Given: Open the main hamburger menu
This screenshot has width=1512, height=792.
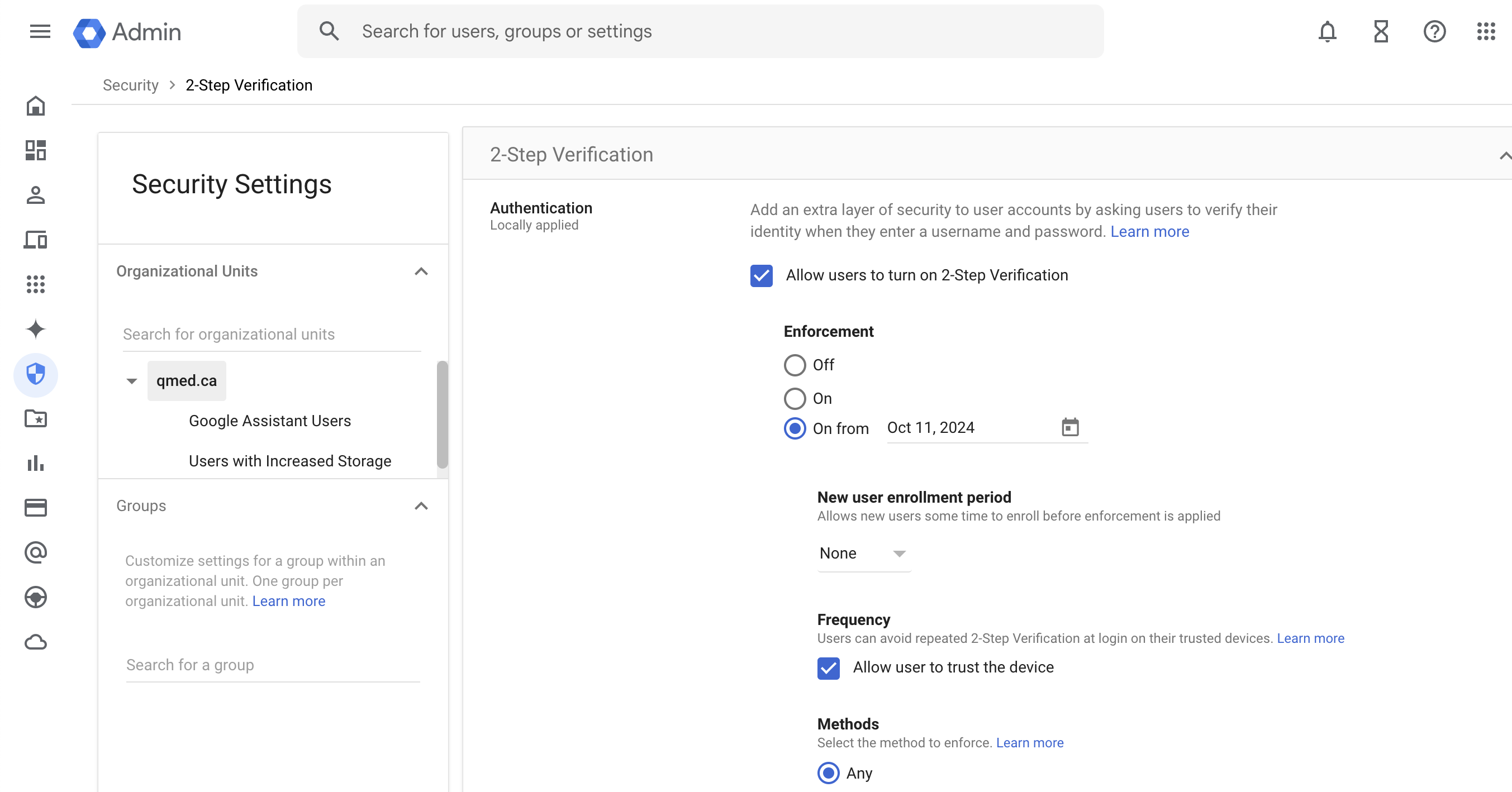Looking at the screenshot, I should 40,31.
